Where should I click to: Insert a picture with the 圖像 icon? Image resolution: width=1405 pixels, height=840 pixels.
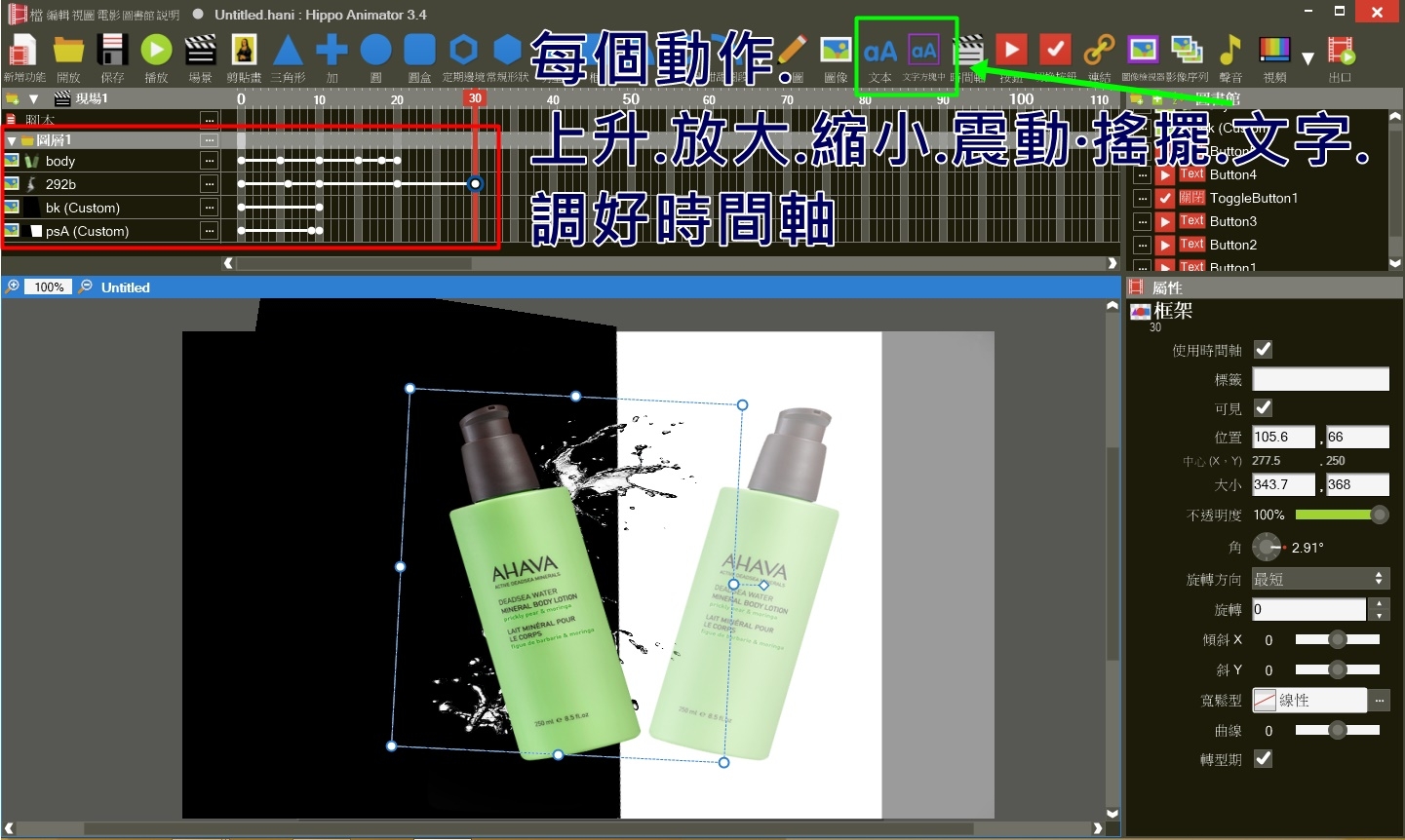(x=836, y=50)
